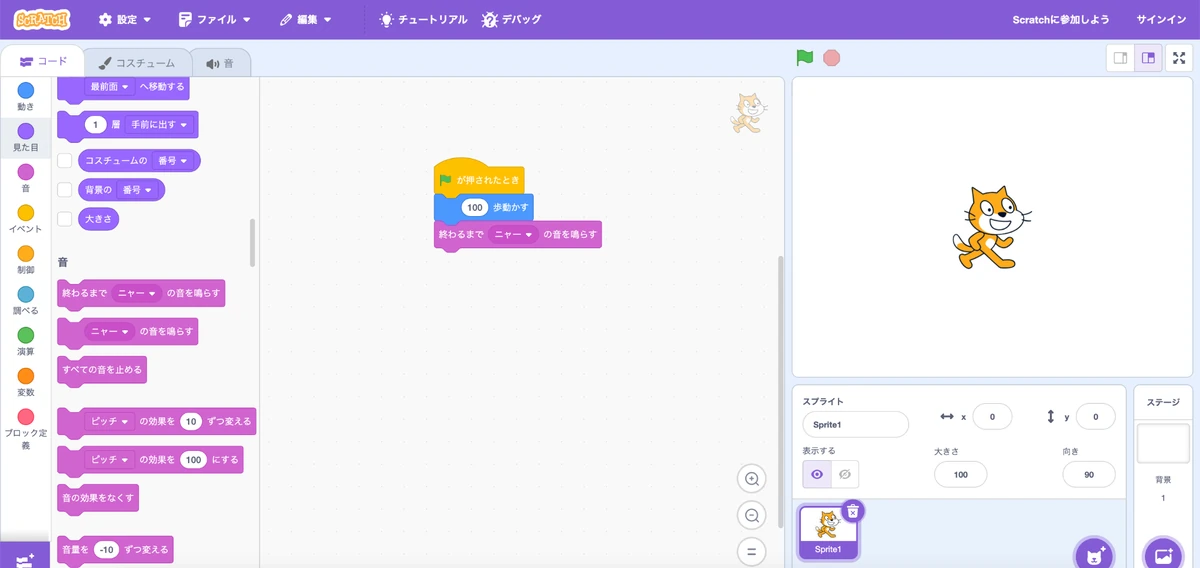
Task: Switch to the コード tab
Action: (43, 62)
